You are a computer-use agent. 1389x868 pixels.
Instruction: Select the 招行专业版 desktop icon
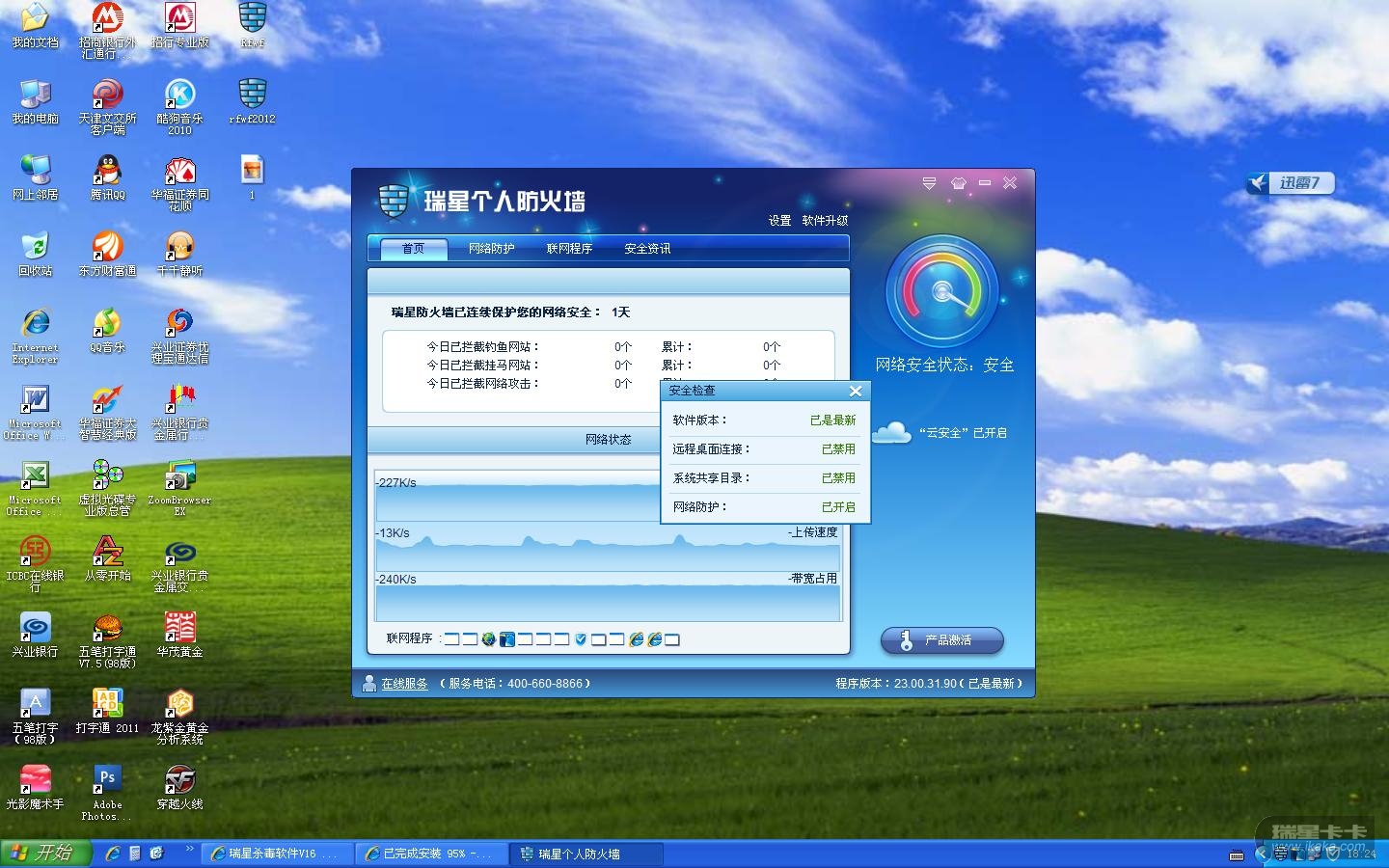tap(179, 27)
